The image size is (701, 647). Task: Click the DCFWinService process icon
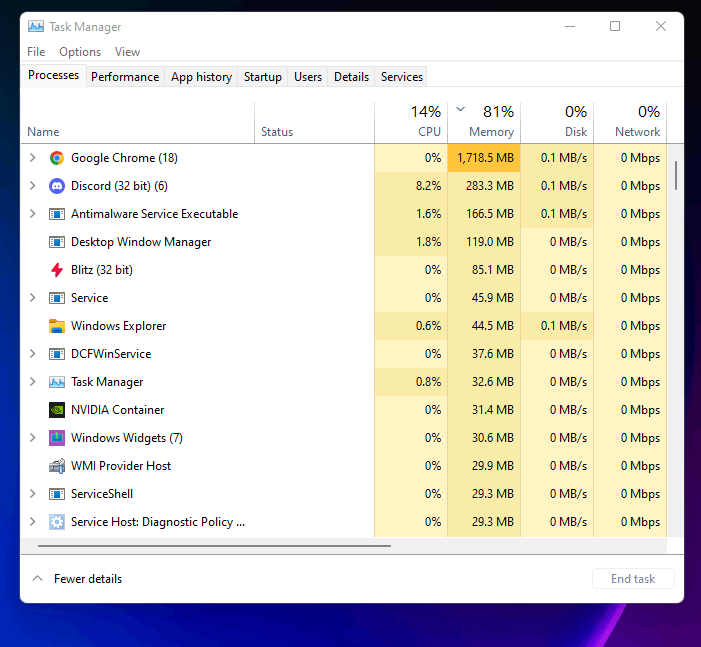click(x=57, y=354)
